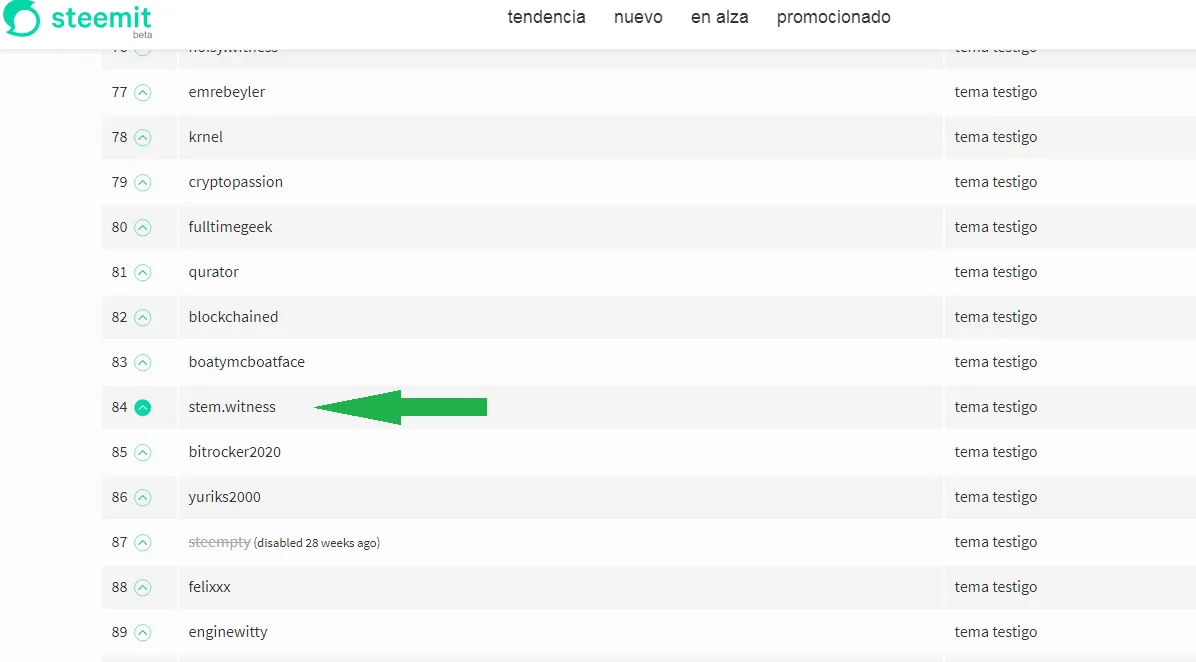Open bitrocker2020 profile link

[x=235, y=452]
